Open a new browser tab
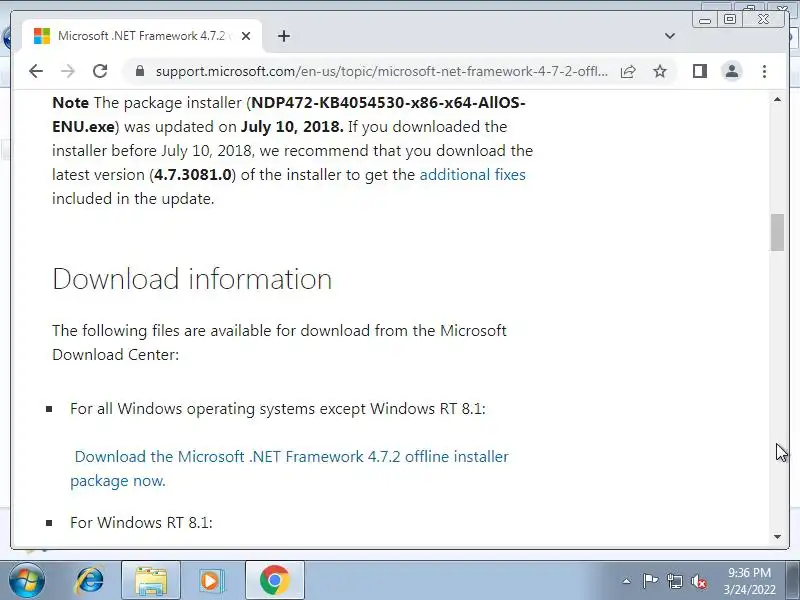 284,36
